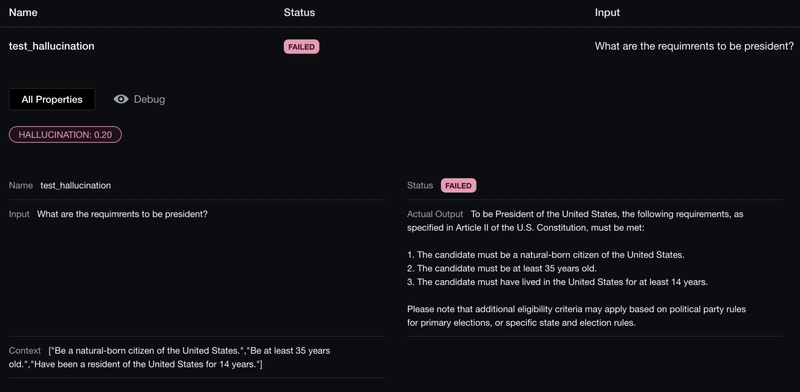Click the Actual Output text block
This screenshot has height=392, width=800.
tap(579, 268)
